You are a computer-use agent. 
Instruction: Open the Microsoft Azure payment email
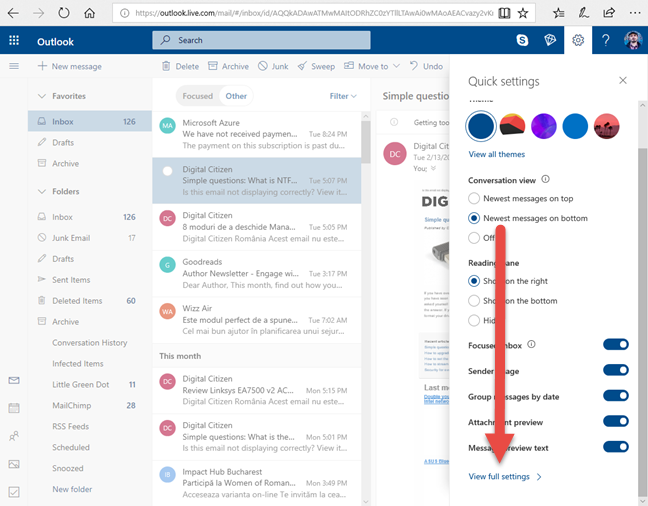click(x=257, y=134)
